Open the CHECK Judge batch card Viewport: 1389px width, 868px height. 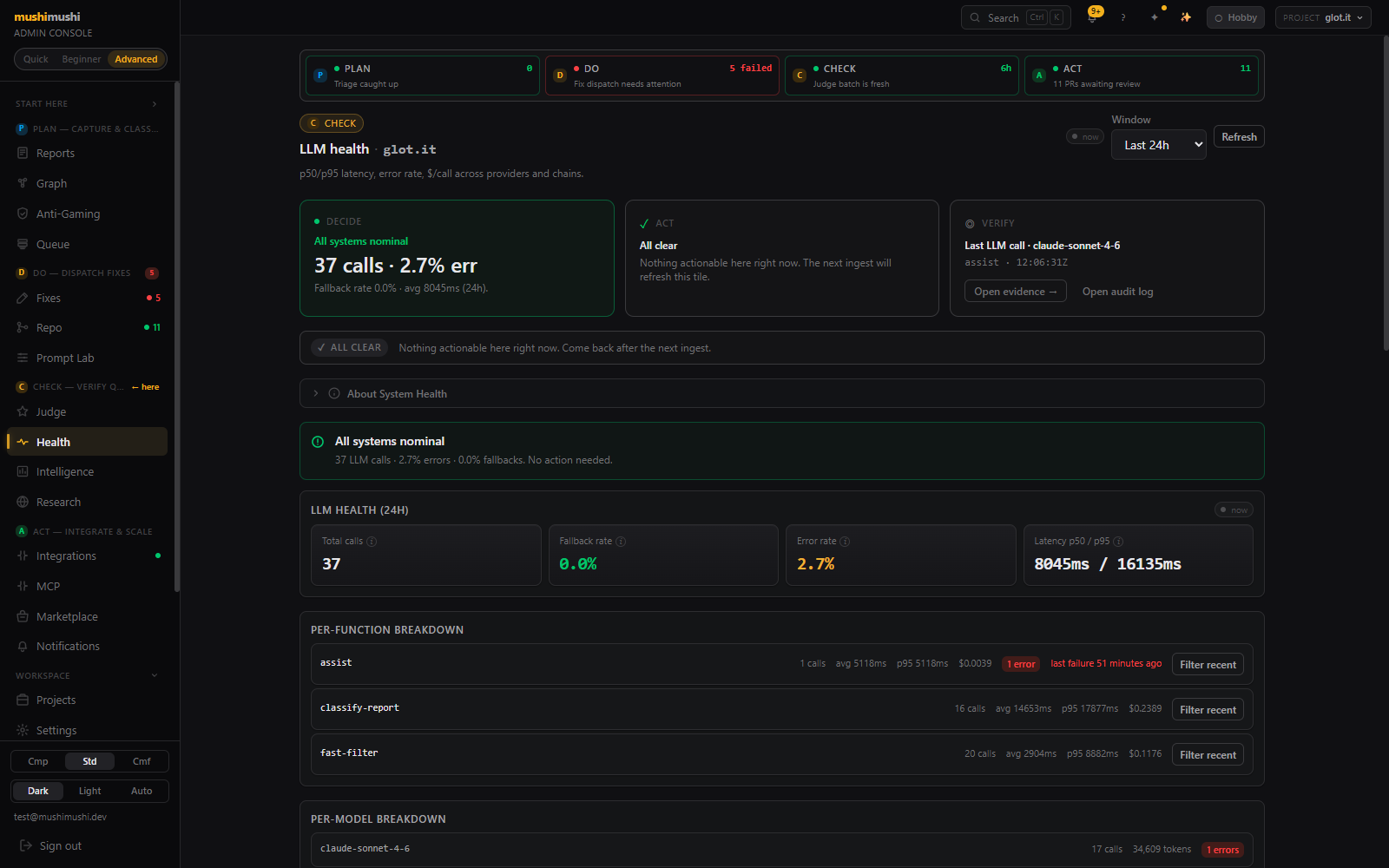point(902,76)
